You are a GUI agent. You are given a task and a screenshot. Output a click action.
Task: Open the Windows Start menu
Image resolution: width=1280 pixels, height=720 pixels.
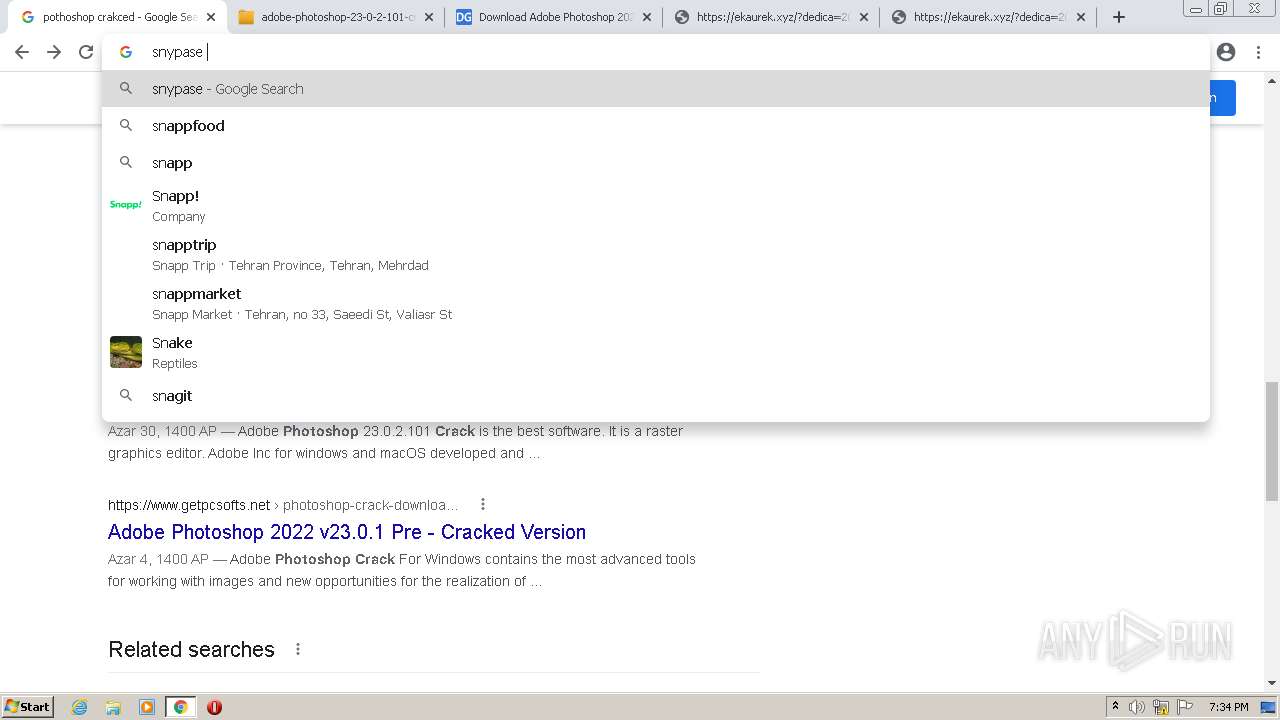coord(28,706)
